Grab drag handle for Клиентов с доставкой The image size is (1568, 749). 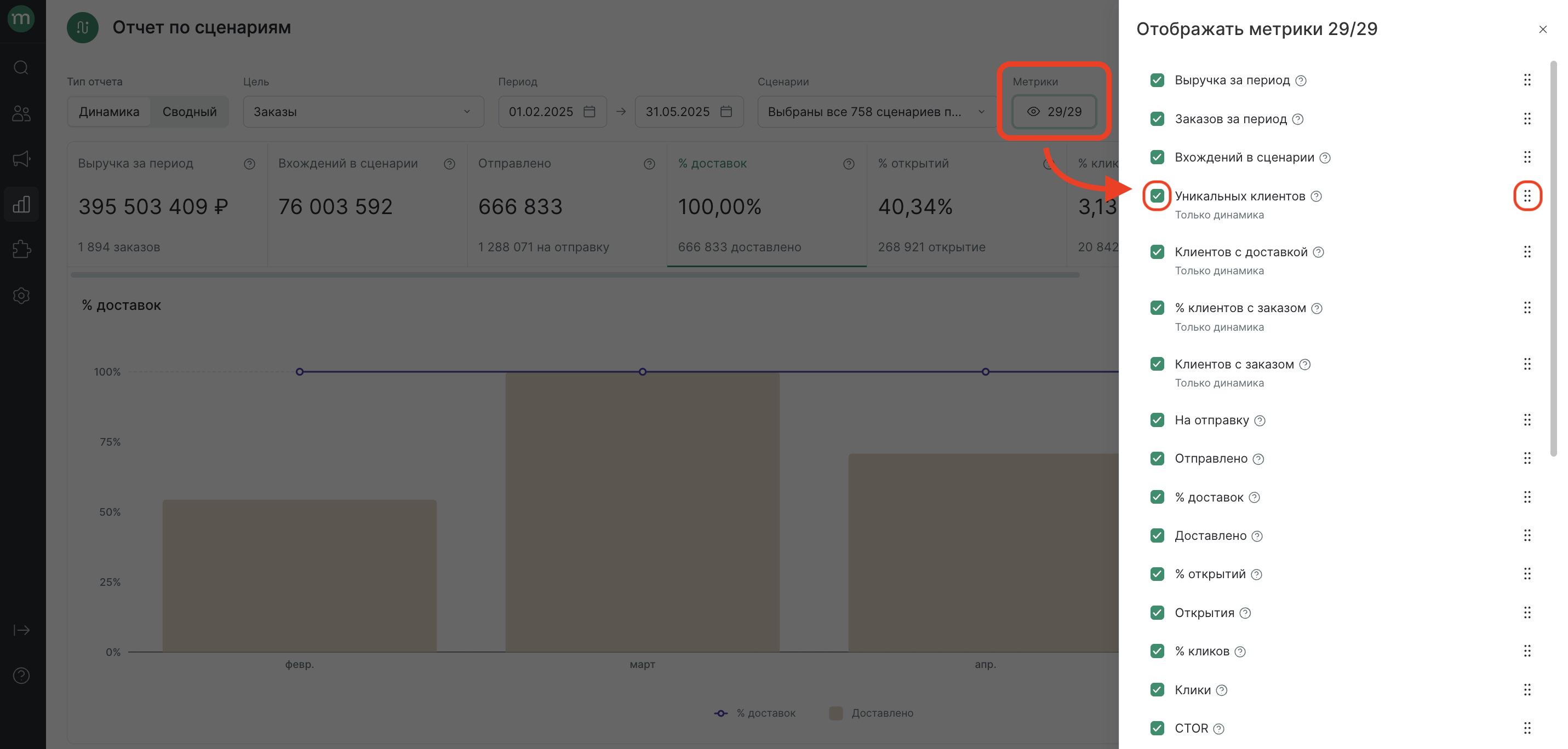click(1527, 252)
